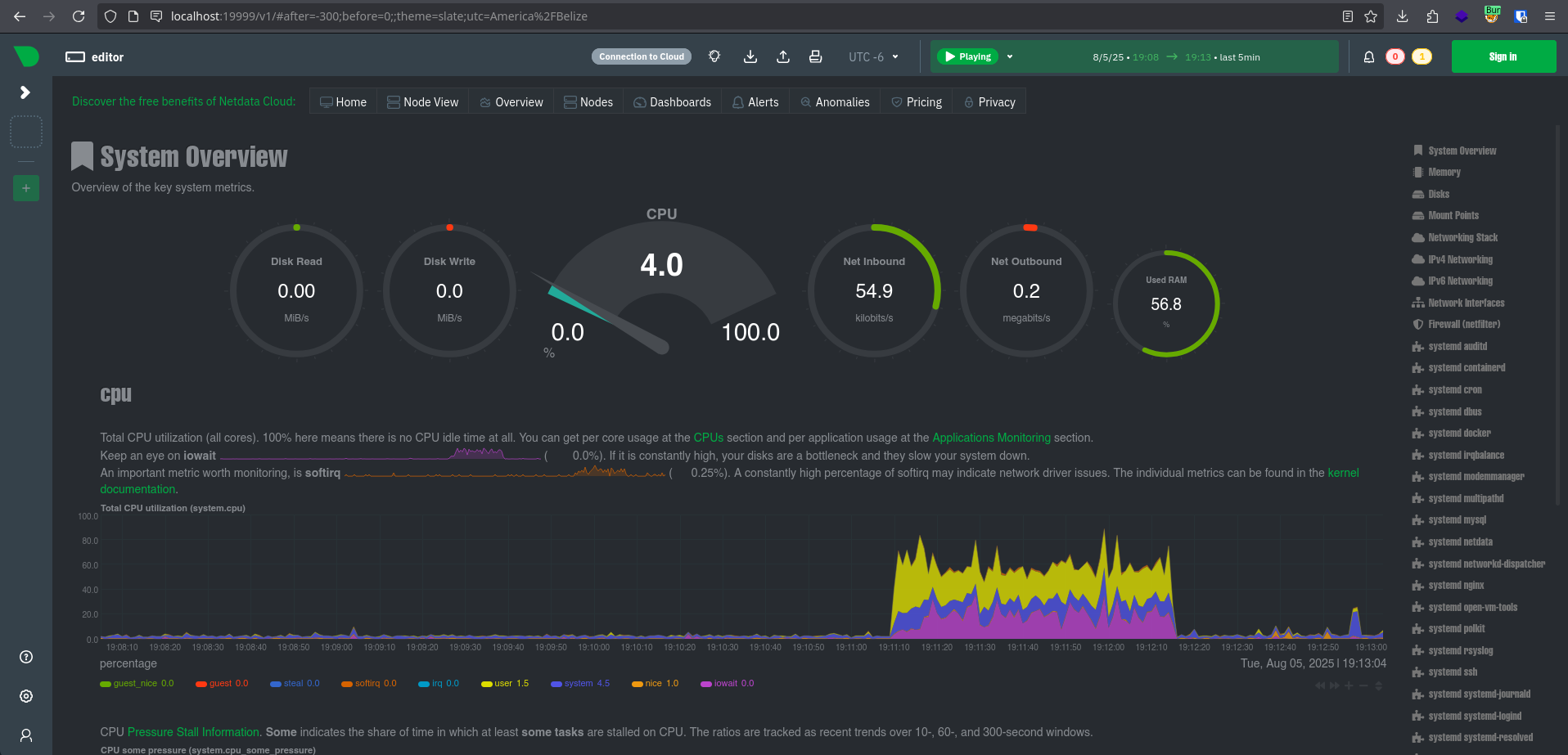
Task: Click the import snapshot download icon
Action: [x=750, y=57]
